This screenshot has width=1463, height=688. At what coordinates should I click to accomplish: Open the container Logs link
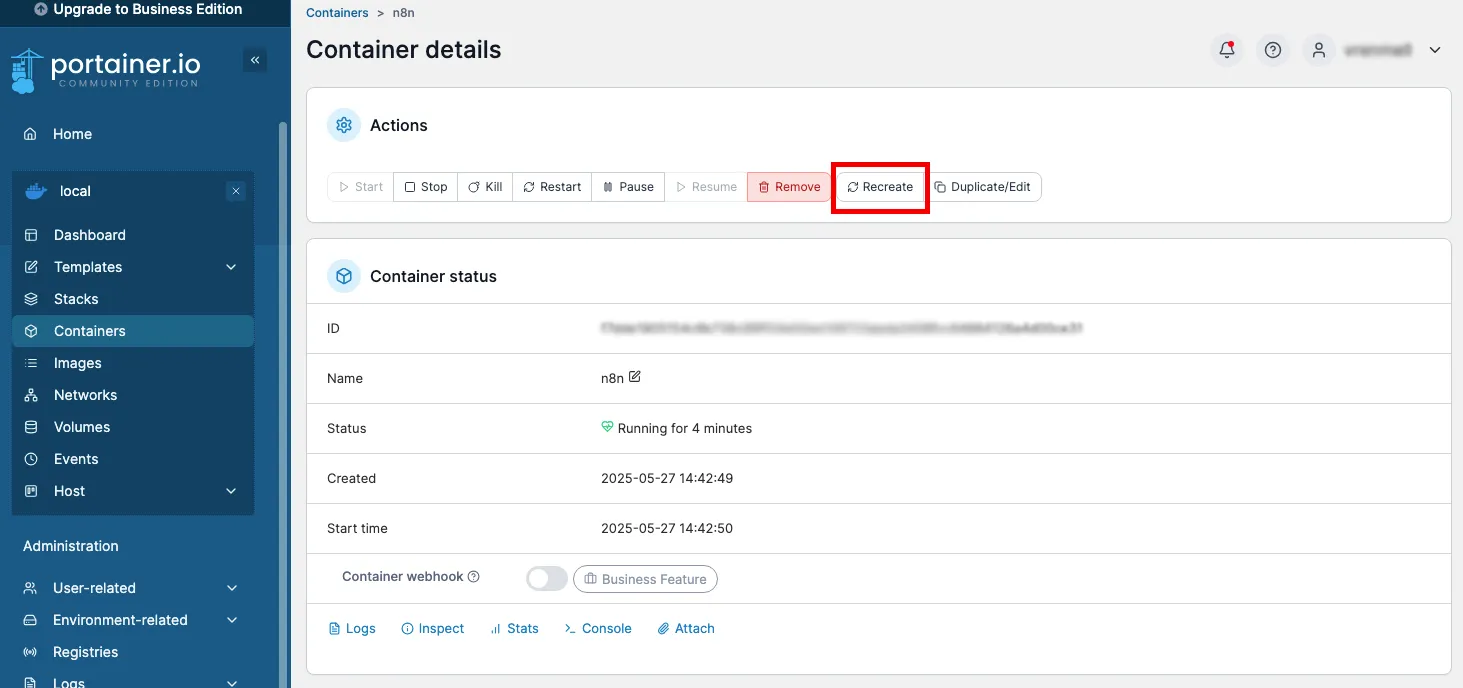[352, 629]
